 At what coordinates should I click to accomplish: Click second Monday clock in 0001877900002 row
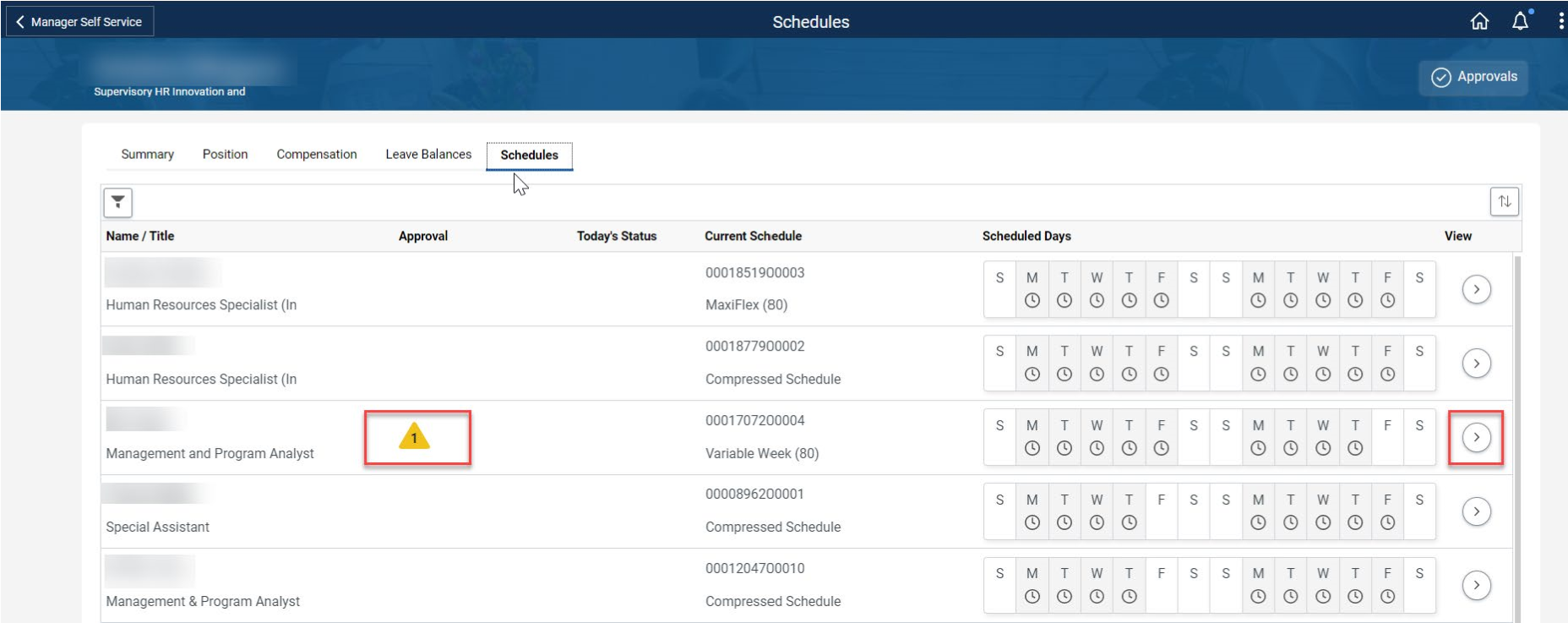coord(1258,374)
